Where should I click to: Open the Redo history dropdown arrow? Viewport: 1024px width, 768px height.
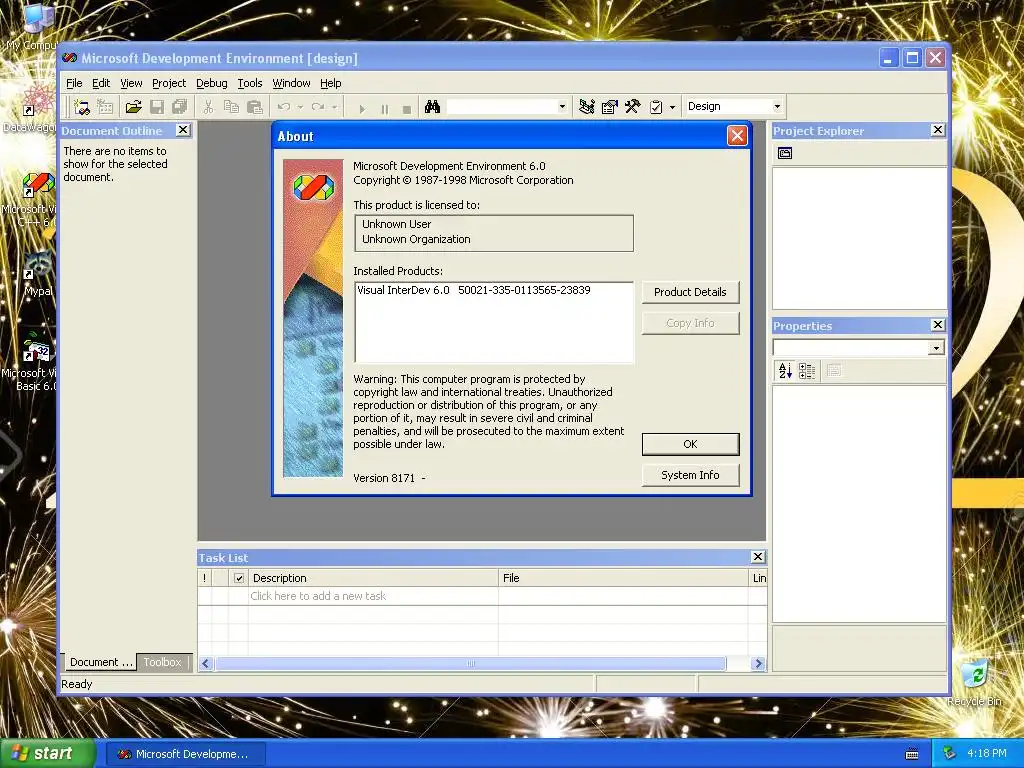click(x=334, y=107)
